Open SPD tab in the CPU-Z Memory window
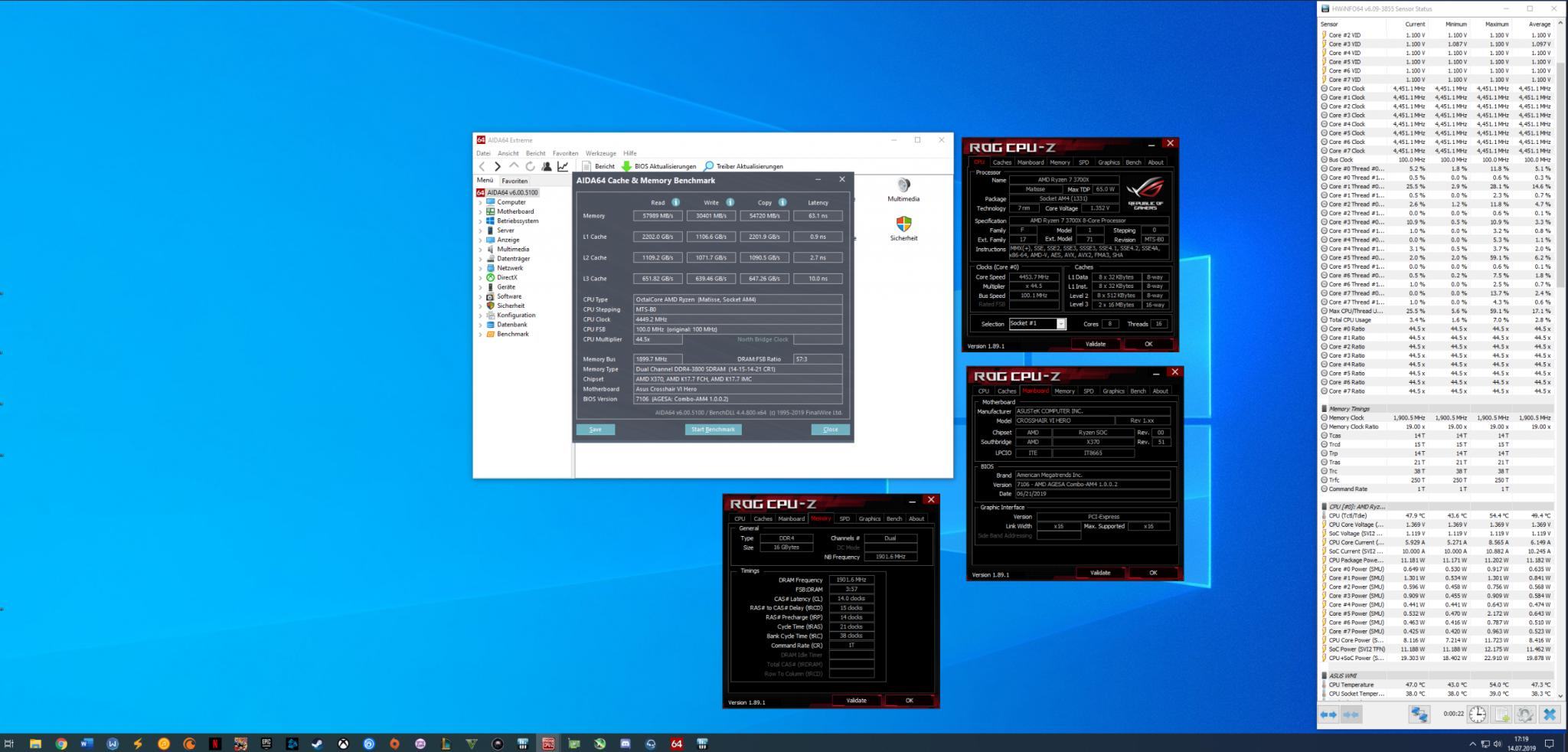1568x752 pixels. tap(844, 518)
